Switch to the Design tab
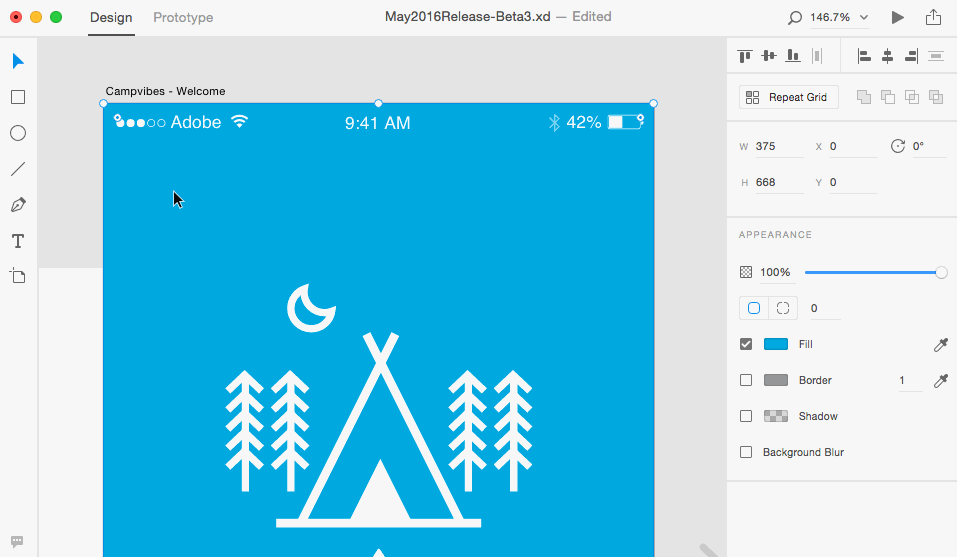 point(111,18)
